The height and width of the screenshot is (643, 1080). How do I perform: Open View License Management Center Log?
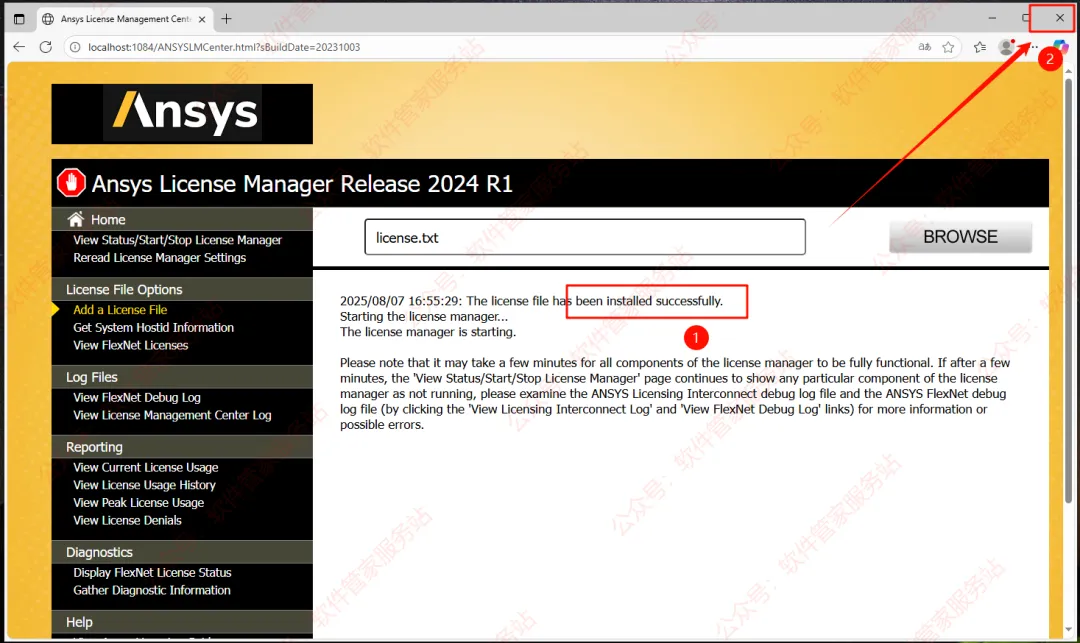point(172,415)
